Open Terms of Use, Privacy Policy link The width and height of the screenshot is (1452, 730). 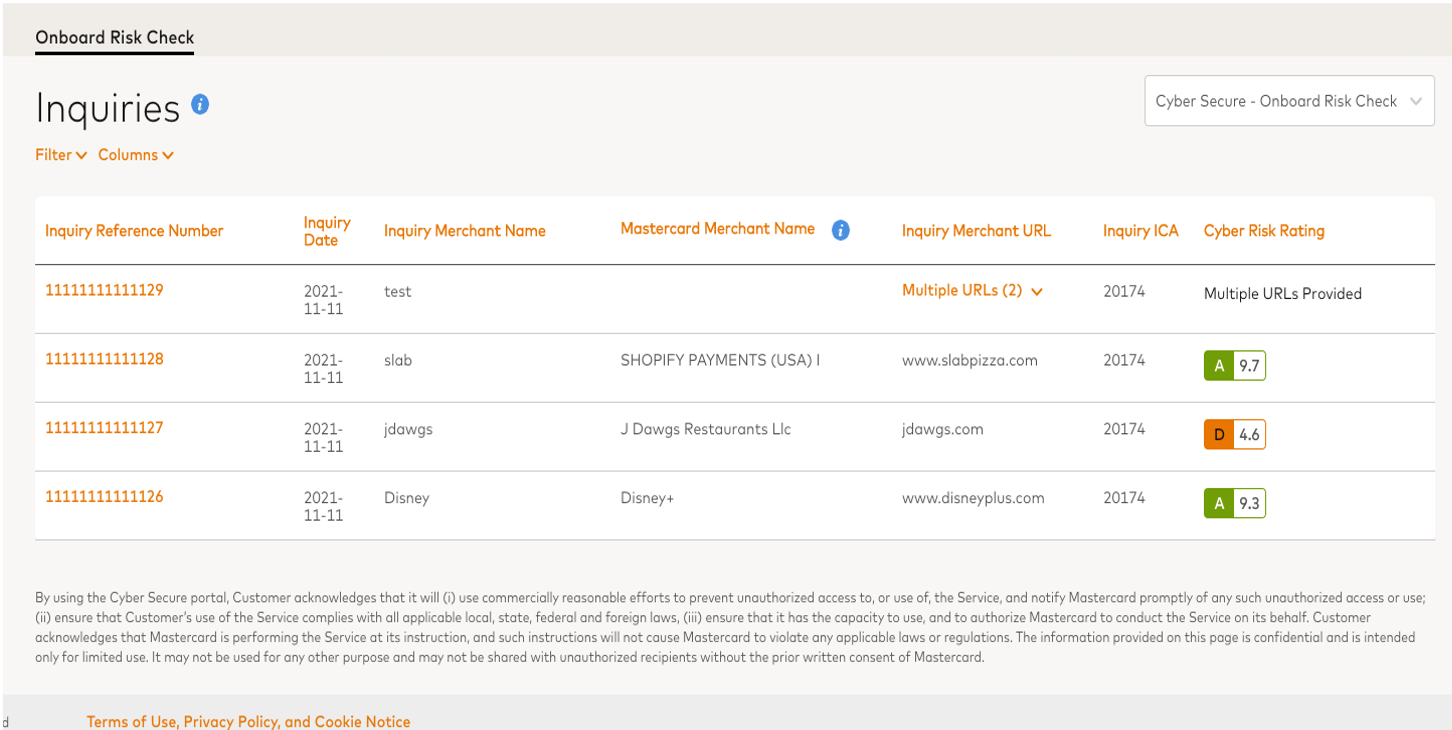pos(248,721)
